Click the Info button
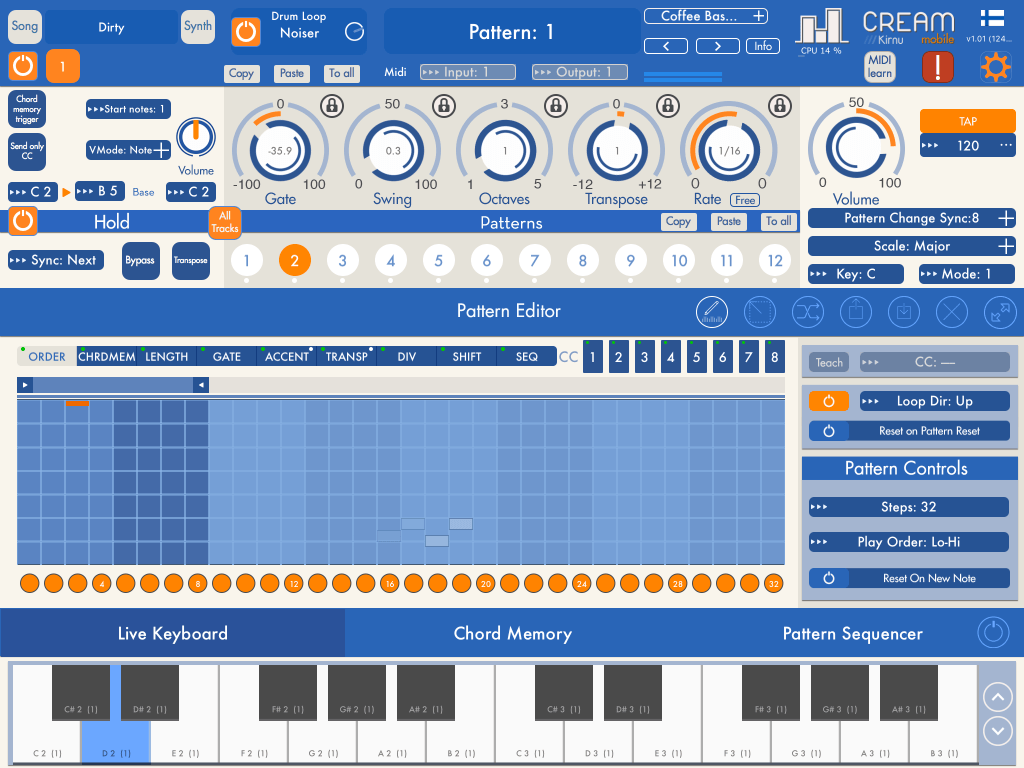Image resolution: width=1024 pixels, height=768 pixels. tap(763, 46)
